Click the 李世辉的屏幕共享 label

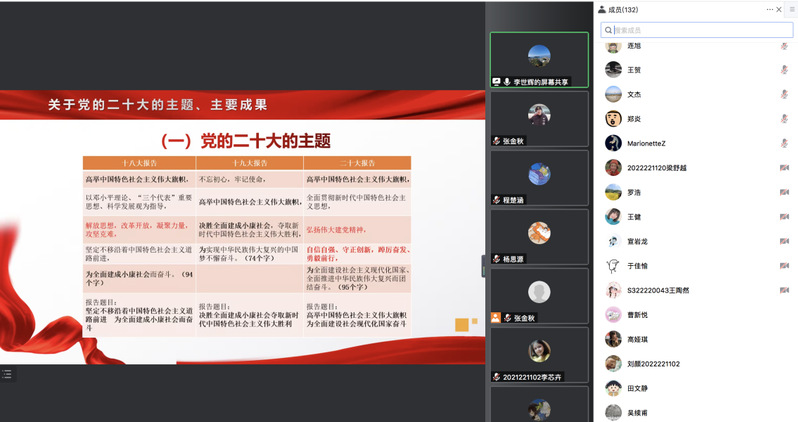(540, 81)
